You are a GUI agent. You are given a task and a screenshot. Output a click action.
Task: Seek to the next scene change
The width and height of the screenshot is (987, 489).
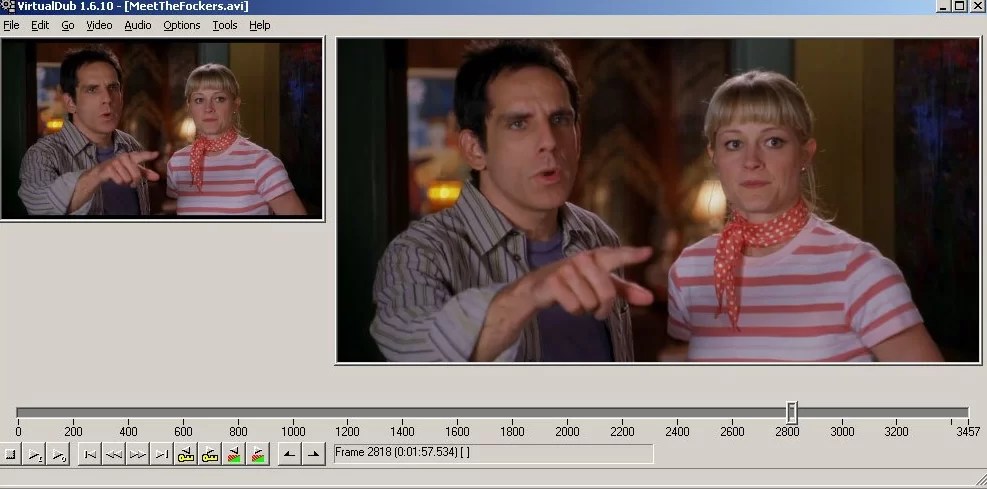tap(257, 454)
